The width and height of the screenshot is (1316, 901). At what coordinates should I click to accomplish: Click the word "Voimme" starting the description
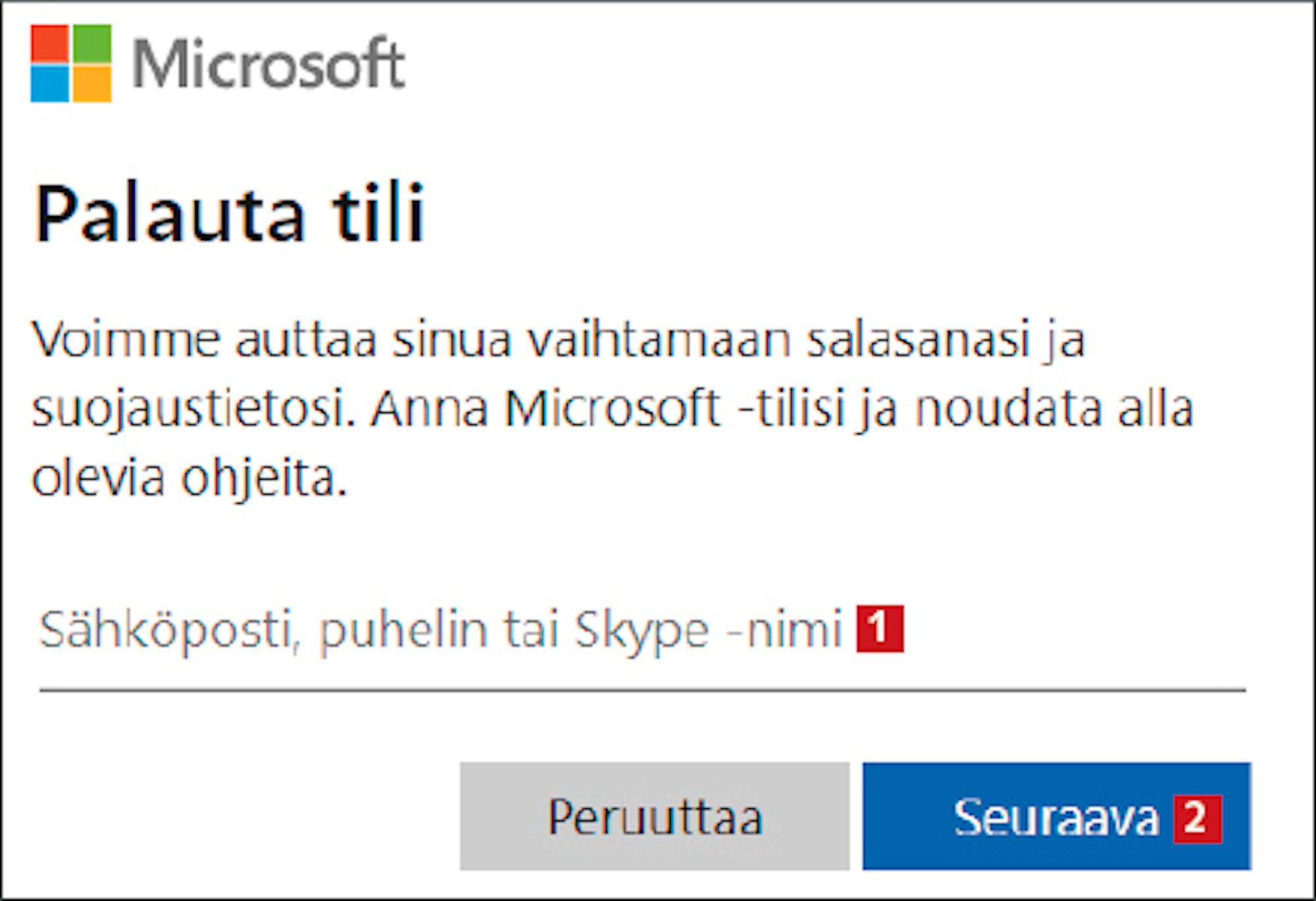tap(126, 340)
